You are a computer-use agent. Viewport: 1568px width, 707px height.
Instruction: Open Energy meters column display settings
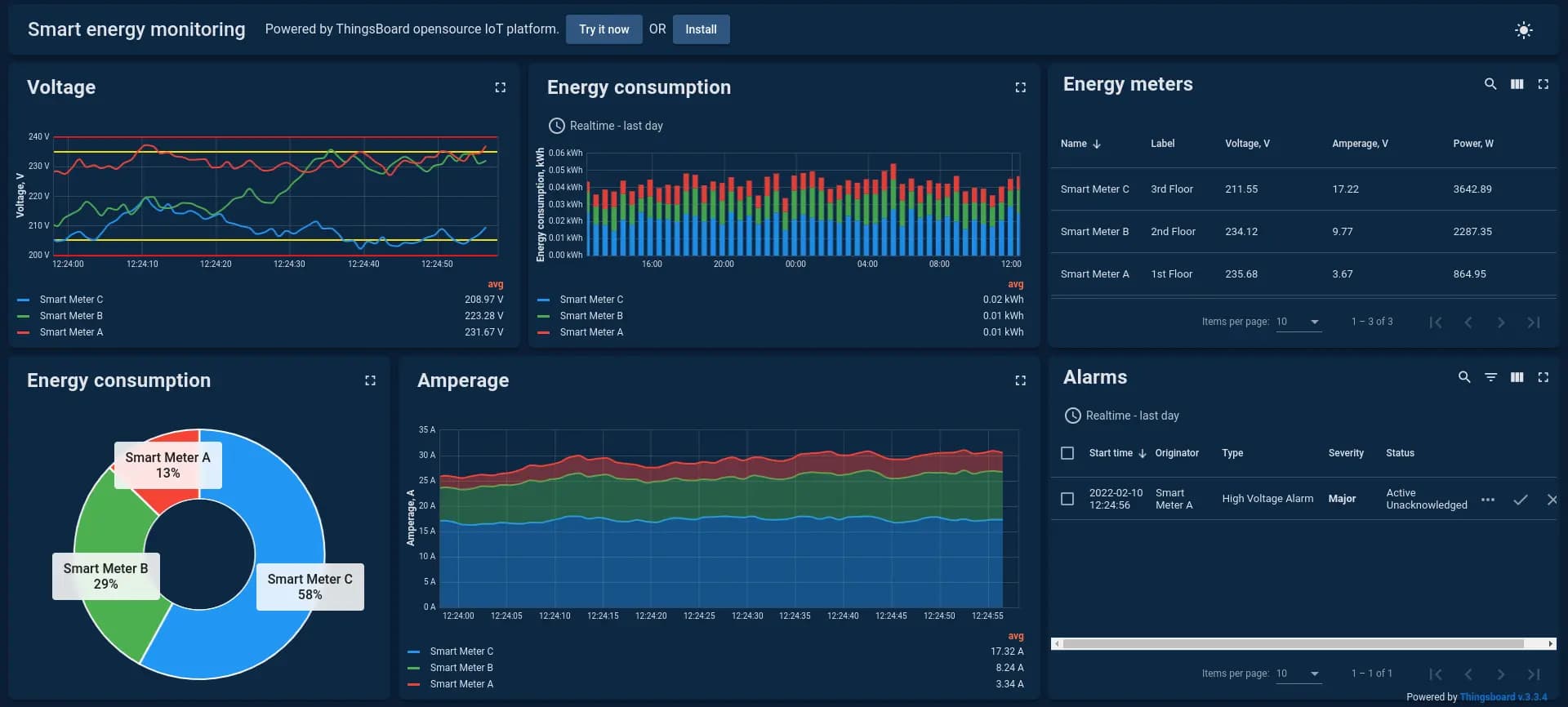[x=1517, y=84]
